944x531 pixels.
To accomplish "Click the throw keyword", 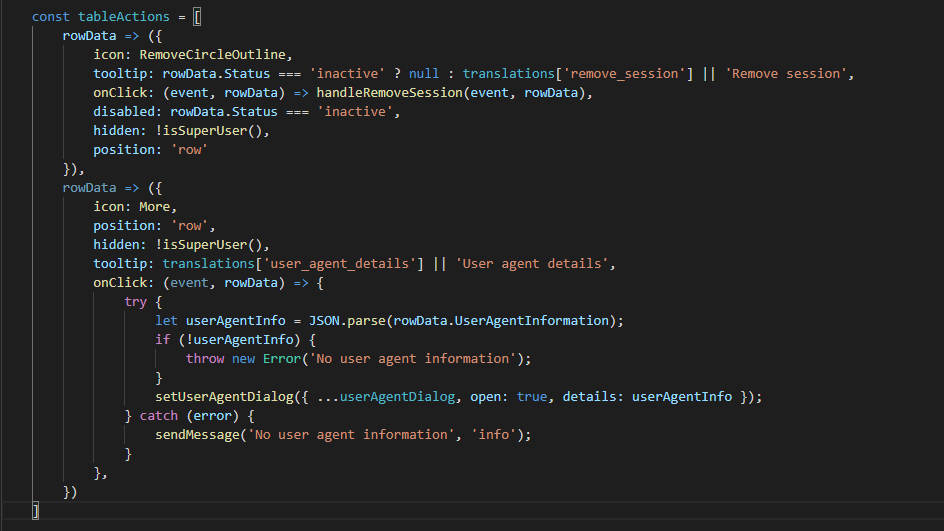I will pyautogui.click(x=205, y=359).
